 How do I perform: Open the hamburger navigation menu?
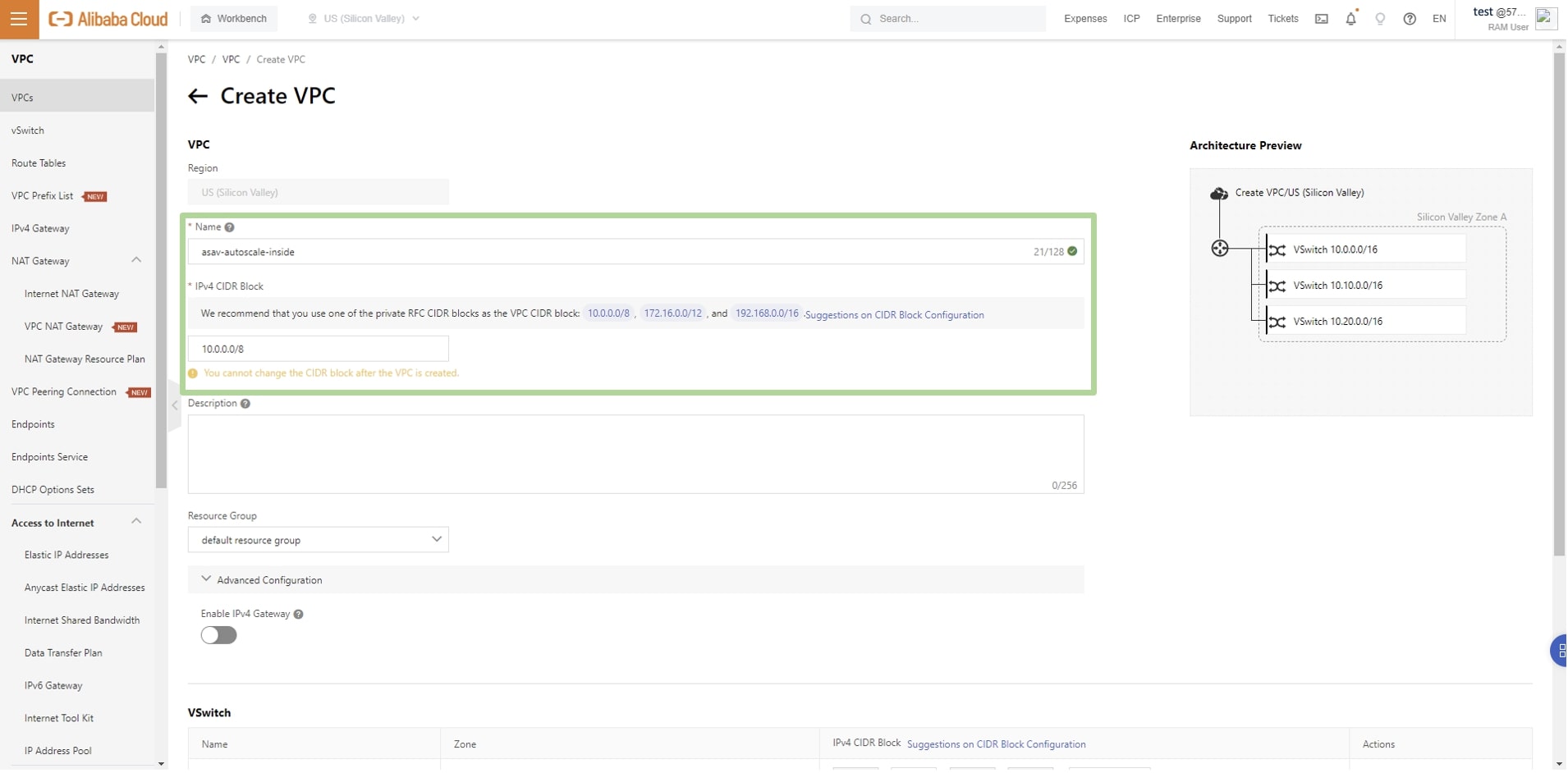pyautogui.click(x=18, y=18)
